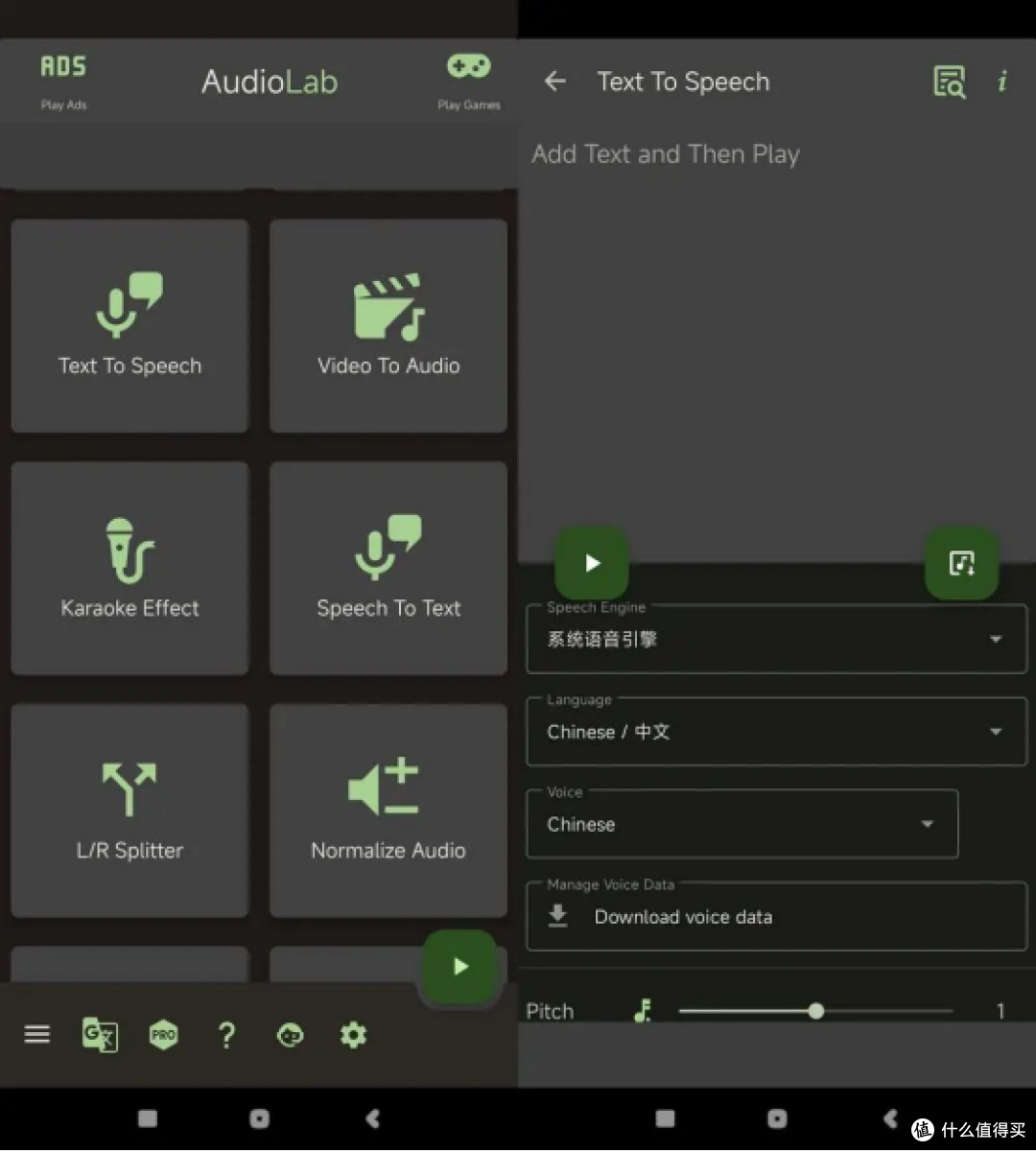
Task: Expand the Voice dropdown showing Chinese
Action: [x=742, y=824]
